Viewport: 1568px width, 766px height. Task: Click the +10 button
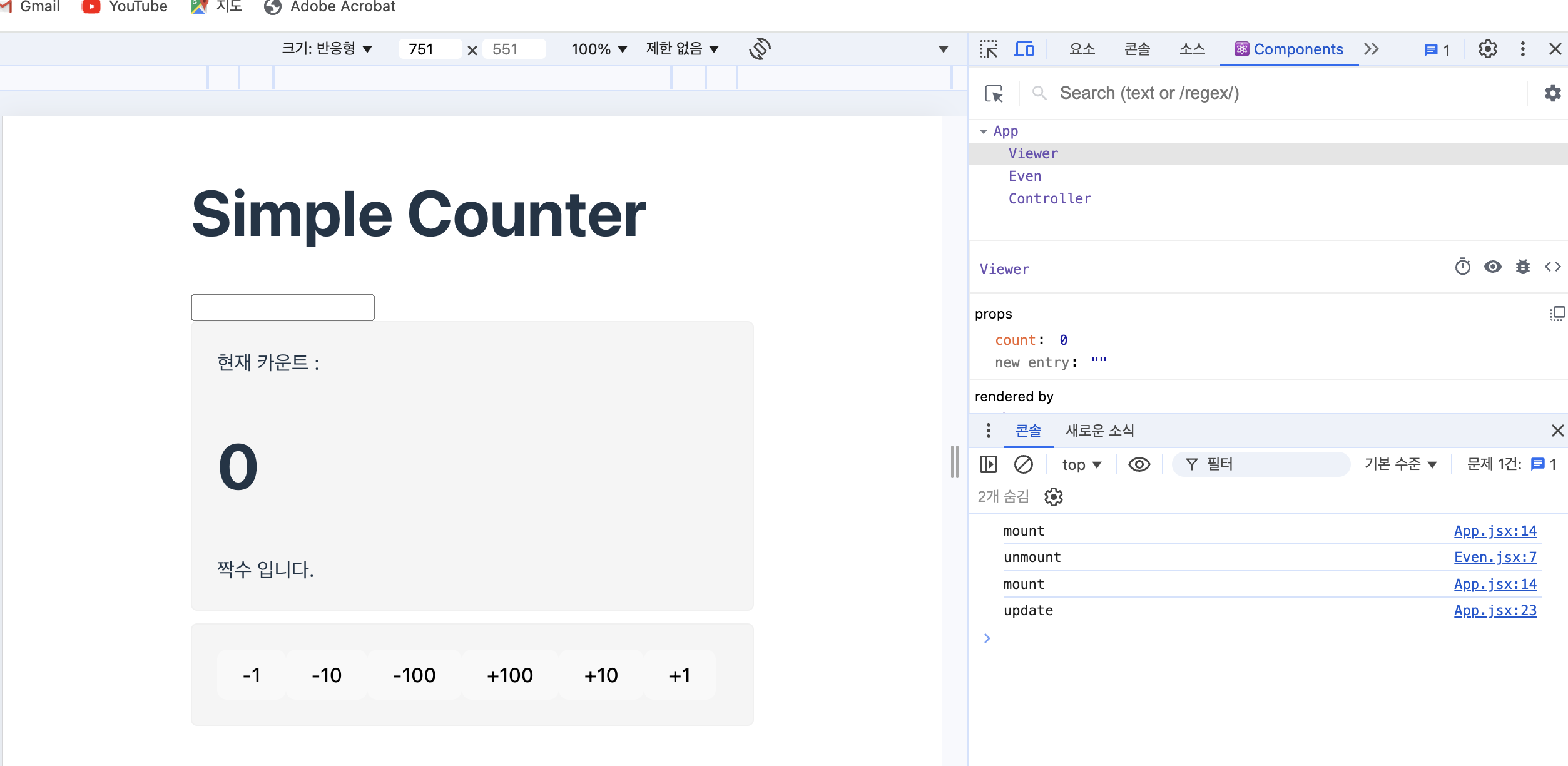pyautogui.click(x=601, y=675)
